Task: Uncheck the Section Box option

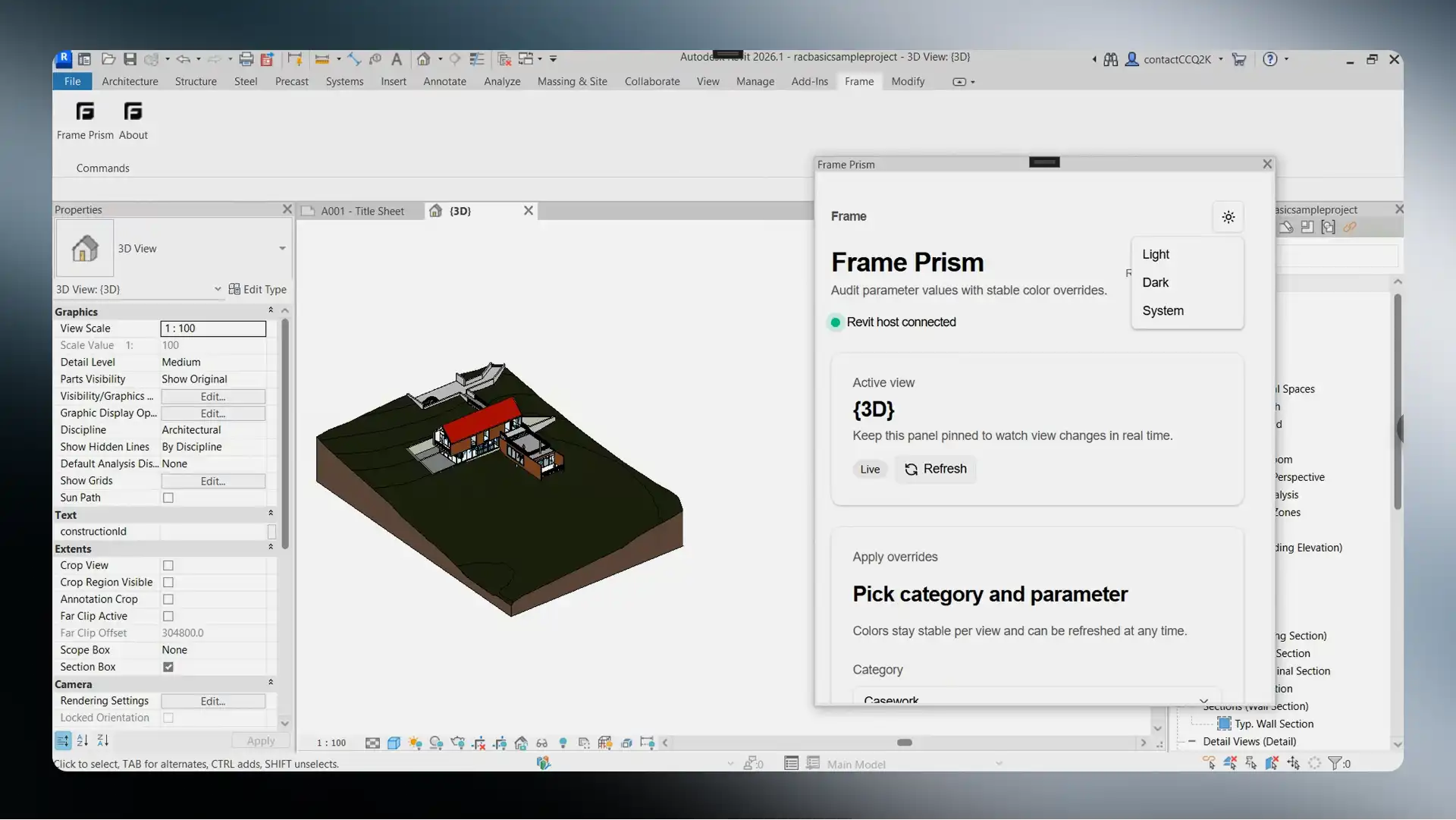Action: (168, 667)
